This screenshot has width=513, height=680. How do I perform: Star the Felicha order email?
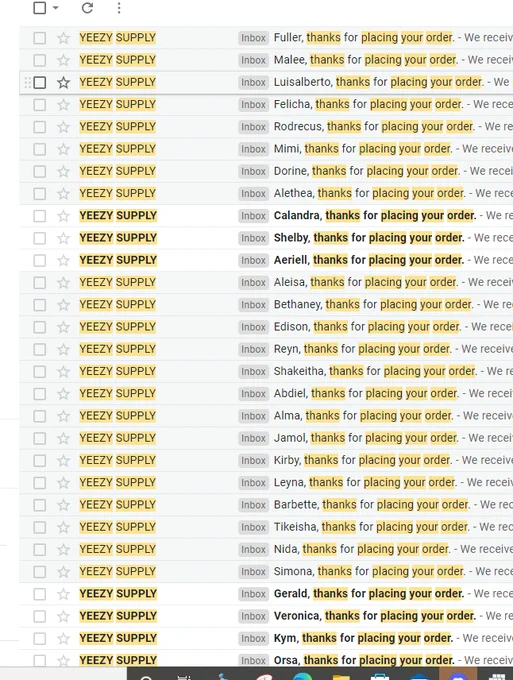[63, 105]
